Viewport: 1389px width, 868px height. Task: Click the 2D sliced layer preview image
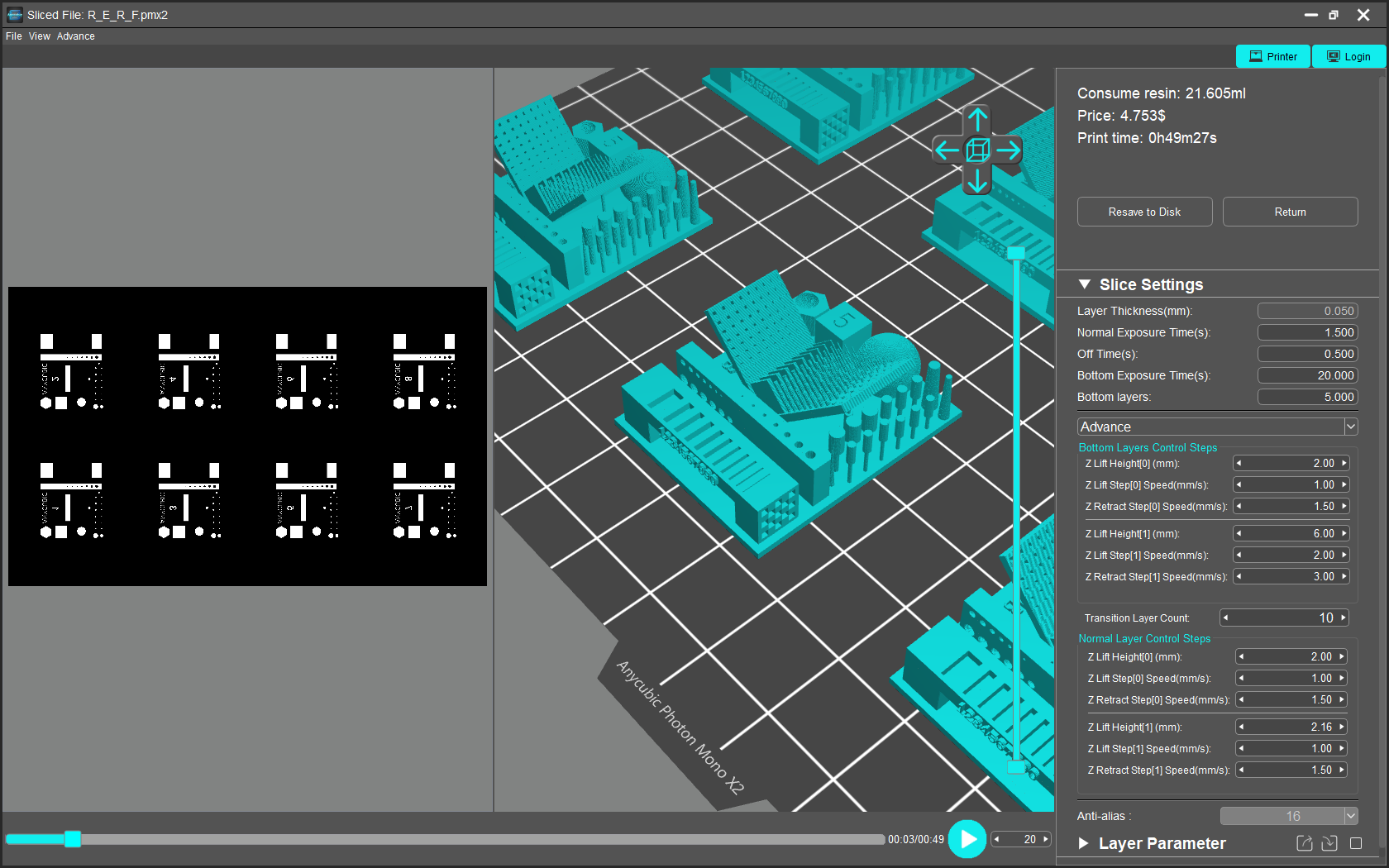point(247,436)
